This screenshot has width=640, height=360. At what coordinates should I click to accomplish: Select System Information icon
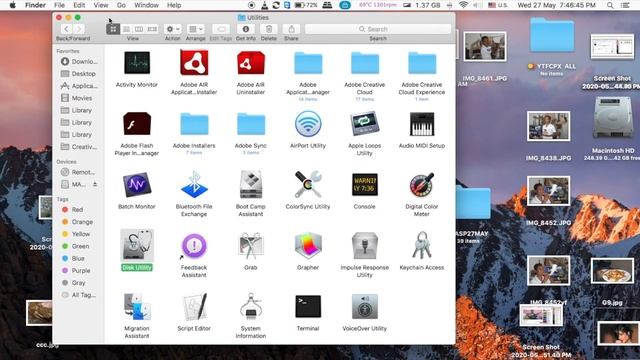point(251,307)
